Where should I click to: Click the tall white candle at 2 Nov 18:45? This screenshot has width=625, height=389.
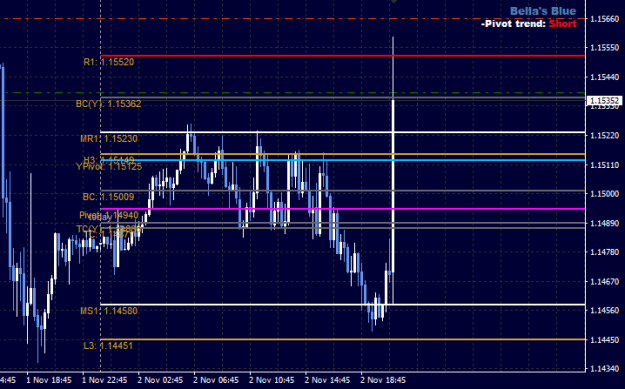point(393,186)
